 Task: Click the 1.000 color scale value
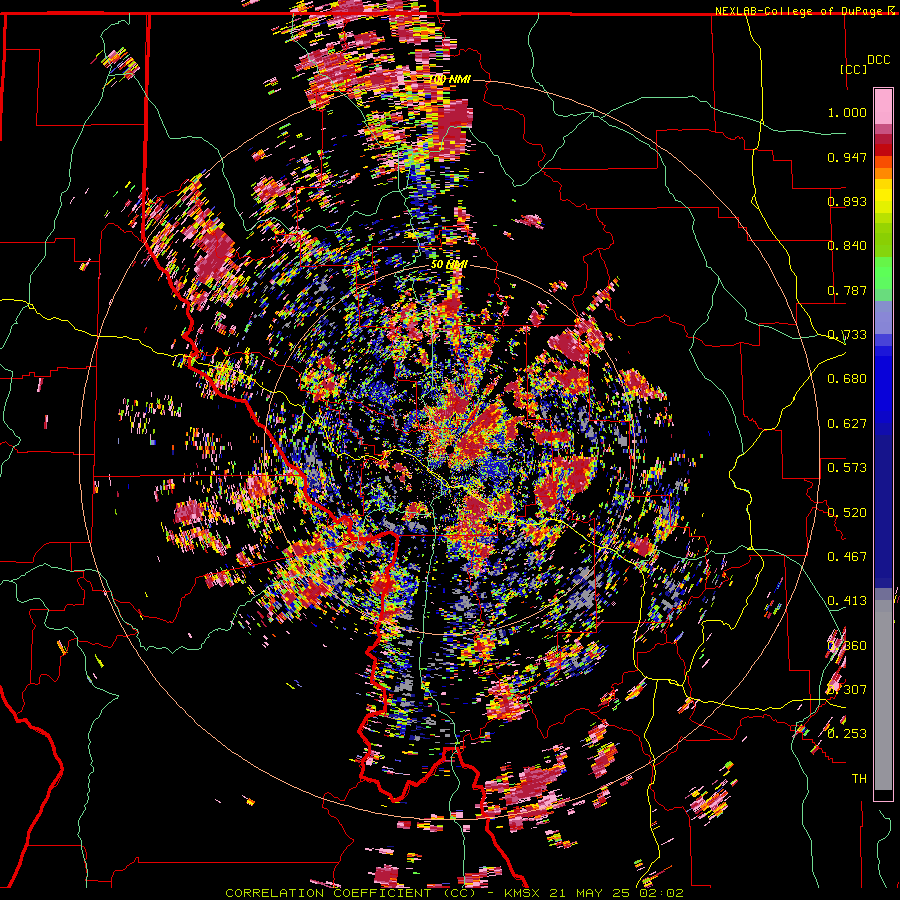[x=847, y=112]
